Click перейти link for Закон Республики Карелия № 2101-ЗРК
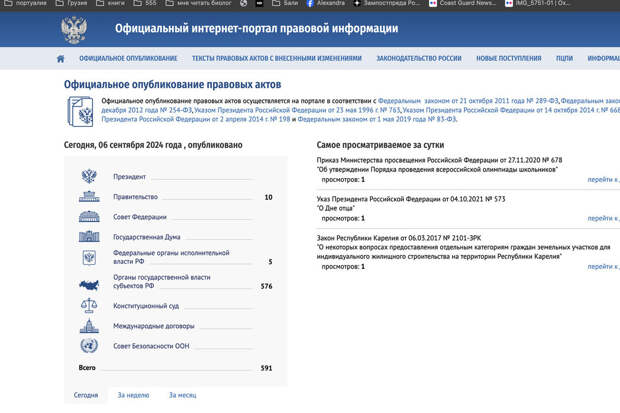This screenshot has width=620, height=413. [x=603, y=267]
